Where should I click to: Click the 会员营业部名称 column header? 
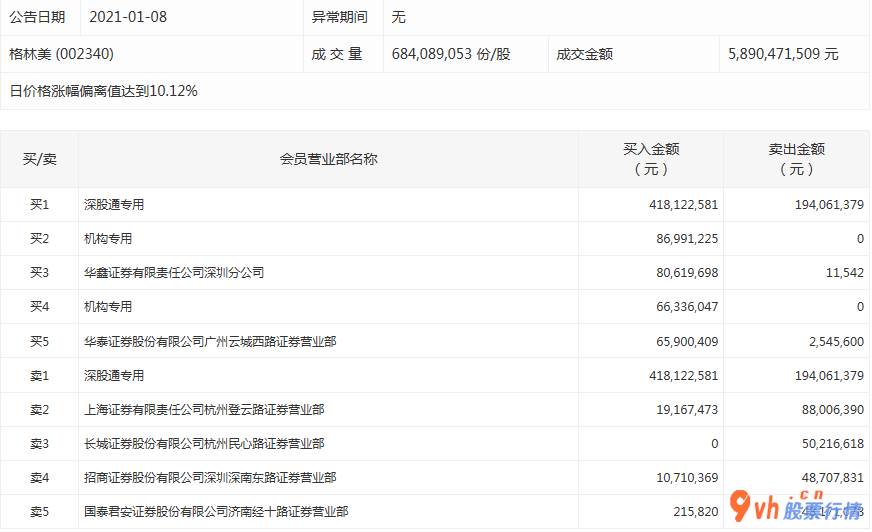pyautogui.click(x=328, y=159)
